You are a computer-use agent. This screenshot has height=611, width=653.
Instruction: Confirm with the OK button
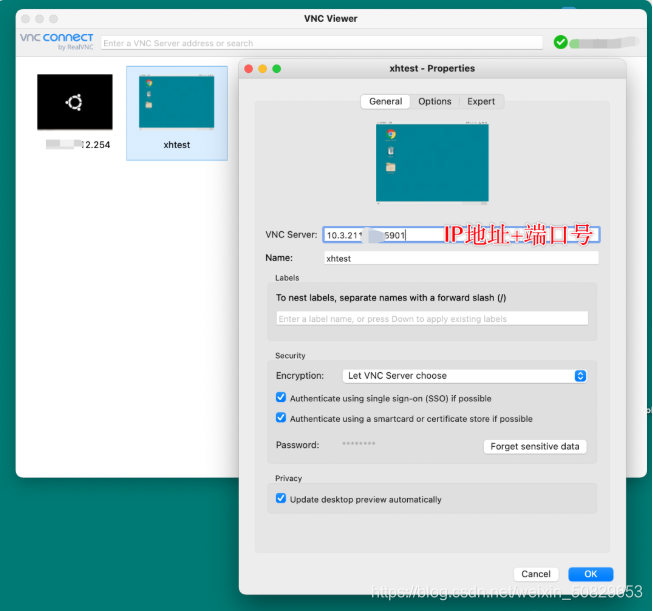click(591, 574)
